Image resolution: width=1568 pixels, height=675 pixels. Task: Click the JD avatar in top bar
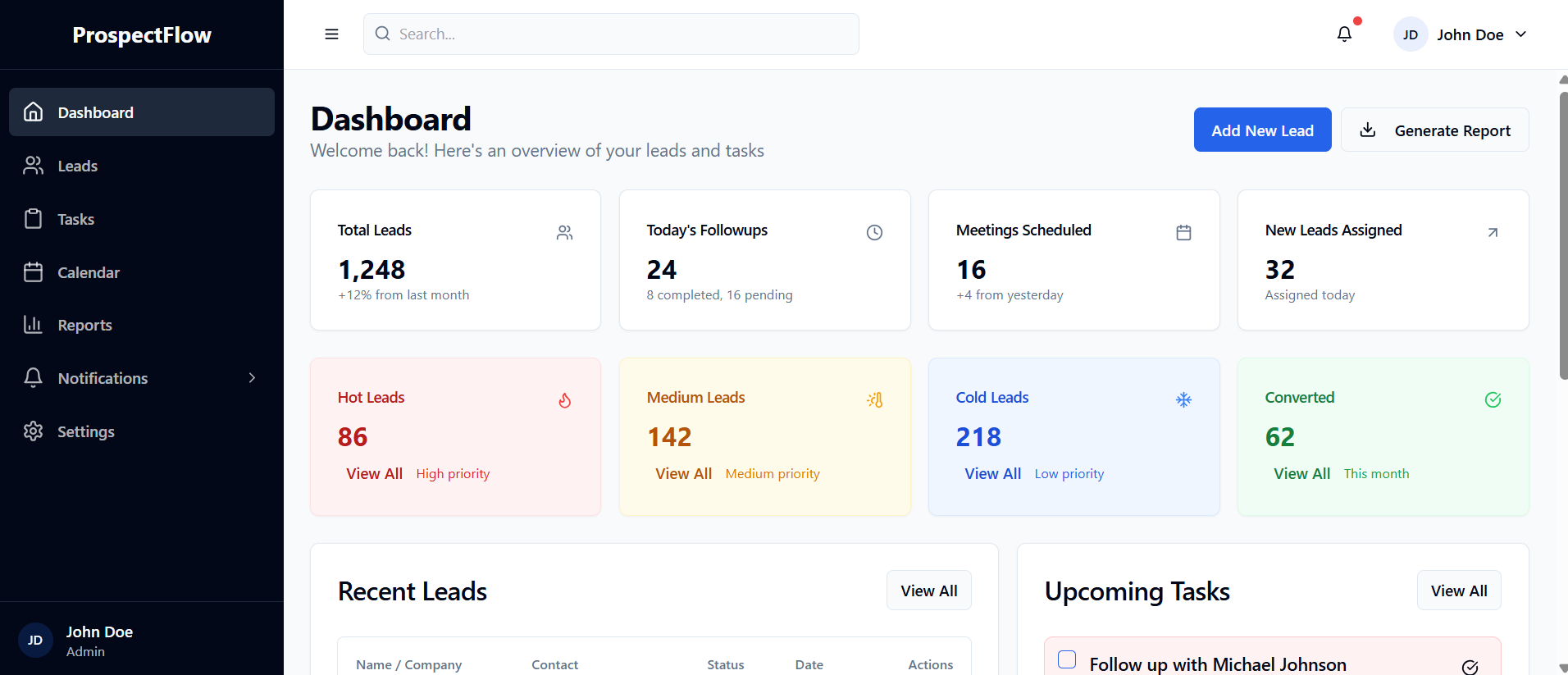[1411, 34]
